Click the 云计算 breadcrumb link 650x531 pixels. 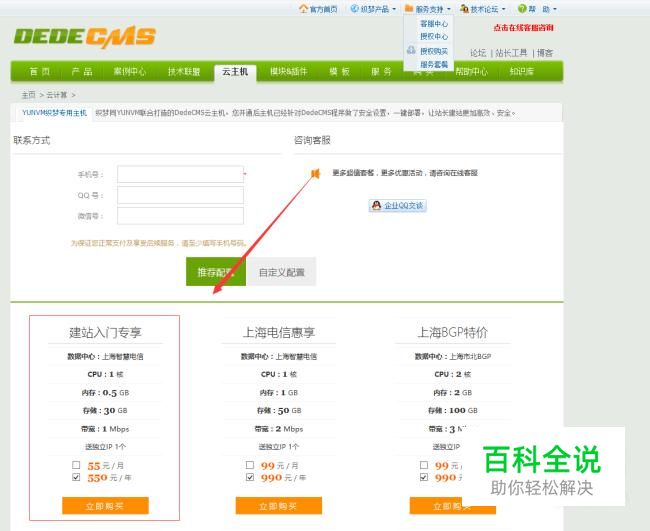click(x=56, y=95)
